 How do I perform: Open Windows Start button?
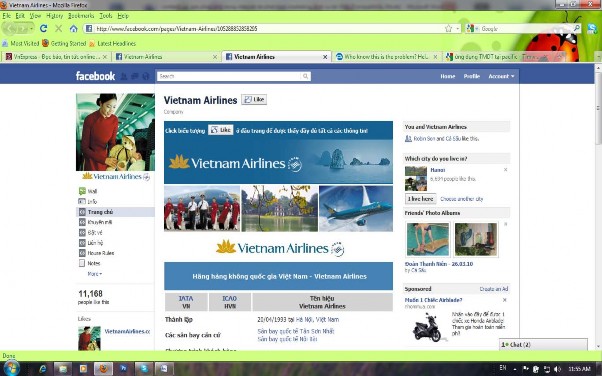tap(11, 368)
